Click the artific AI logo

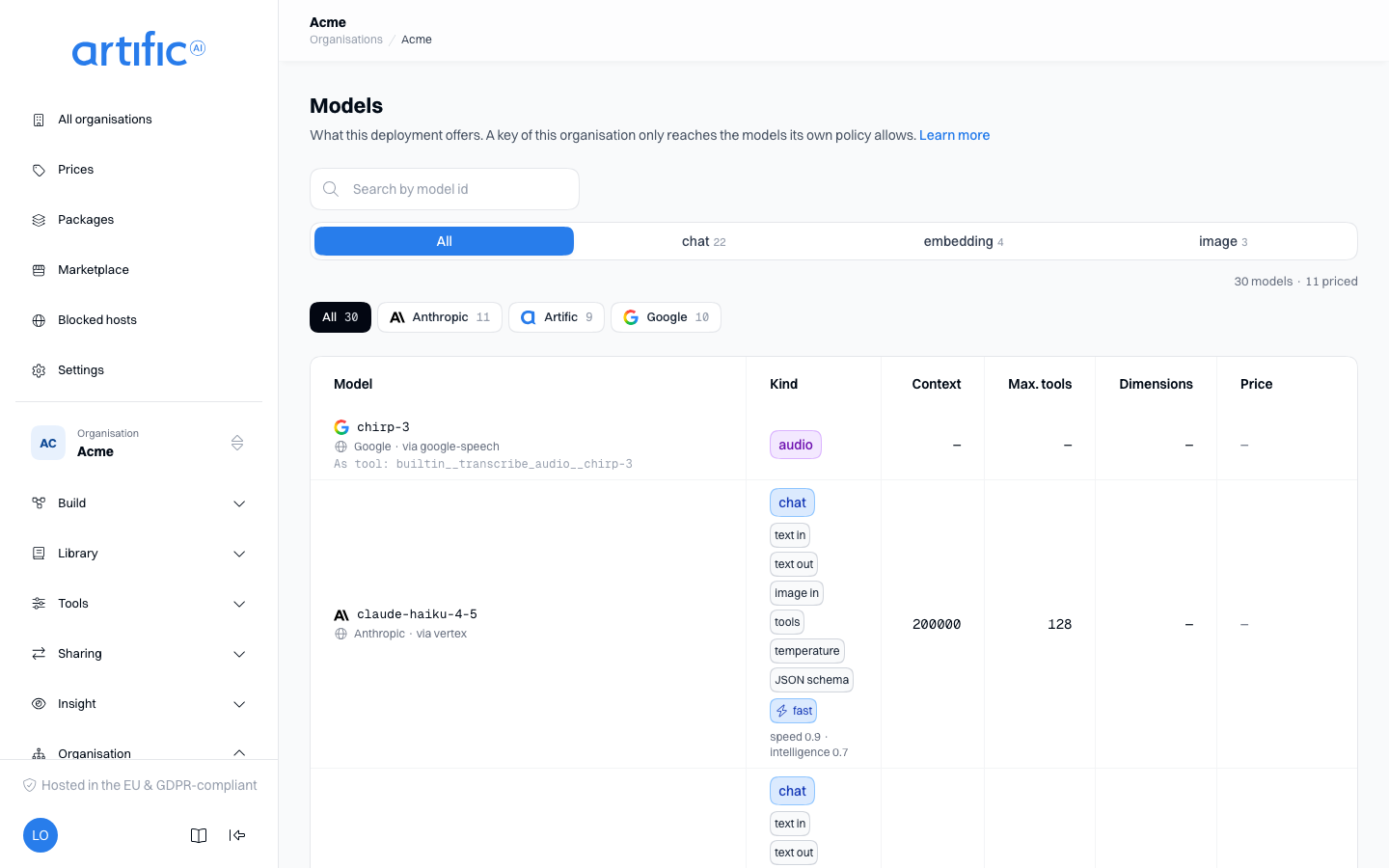(139, 50)
